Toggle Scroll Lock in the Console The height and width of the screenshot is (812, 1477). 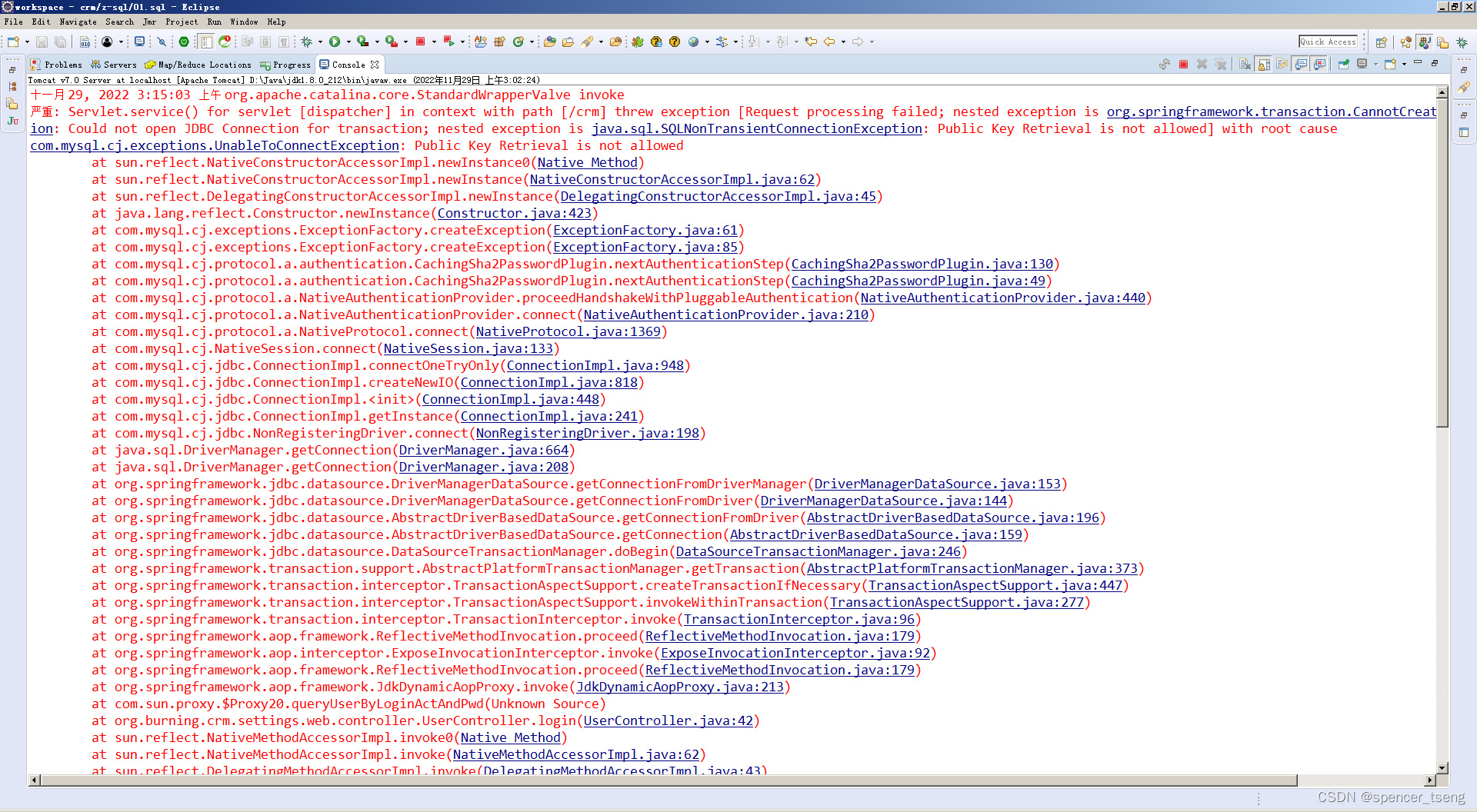pos(1262,65)
